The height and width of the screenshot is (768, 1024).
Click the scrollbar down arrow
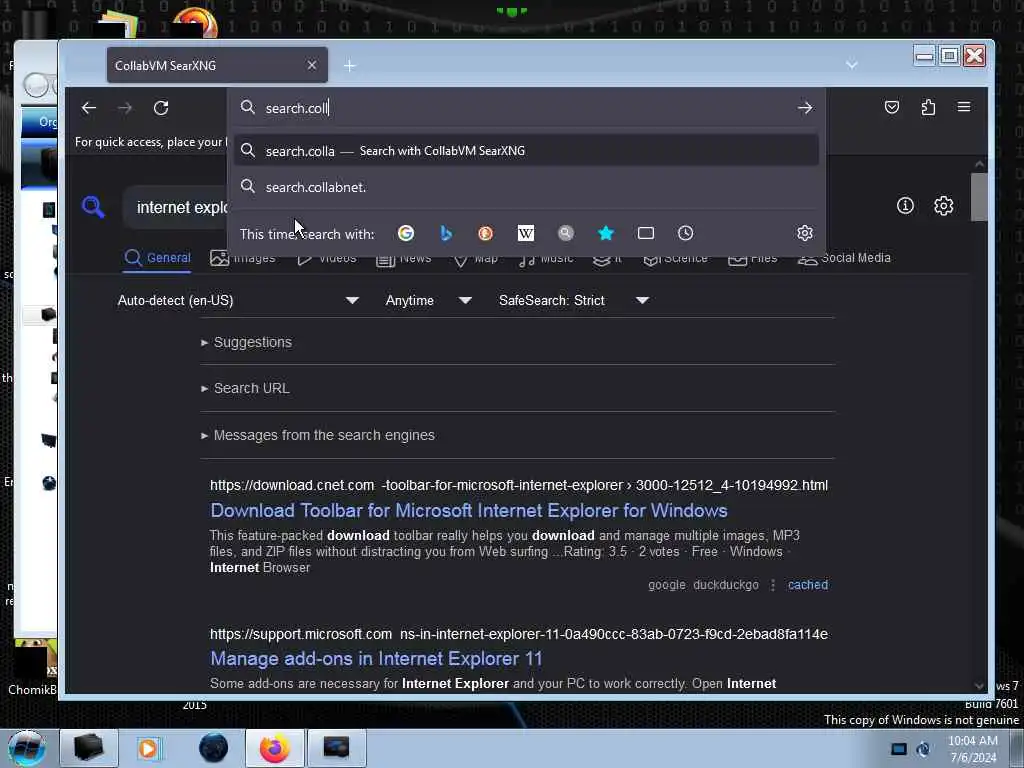(979, 686)
